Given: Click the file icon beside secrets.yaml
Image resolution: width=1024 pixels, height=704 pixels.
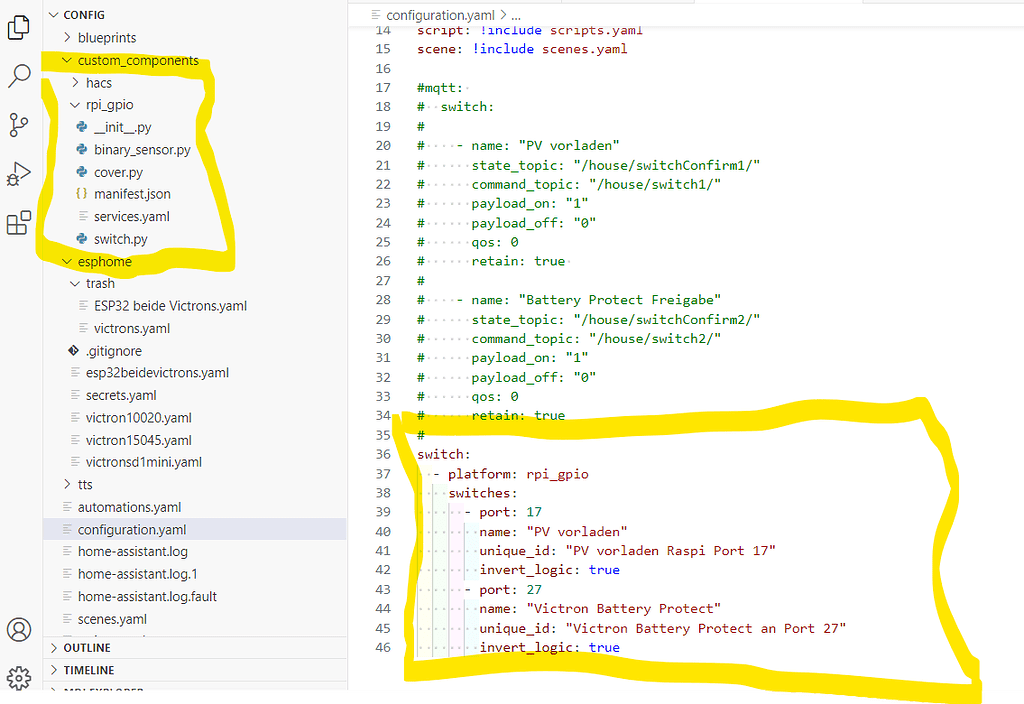Looking at the screenshot, I should pos(75,395).
